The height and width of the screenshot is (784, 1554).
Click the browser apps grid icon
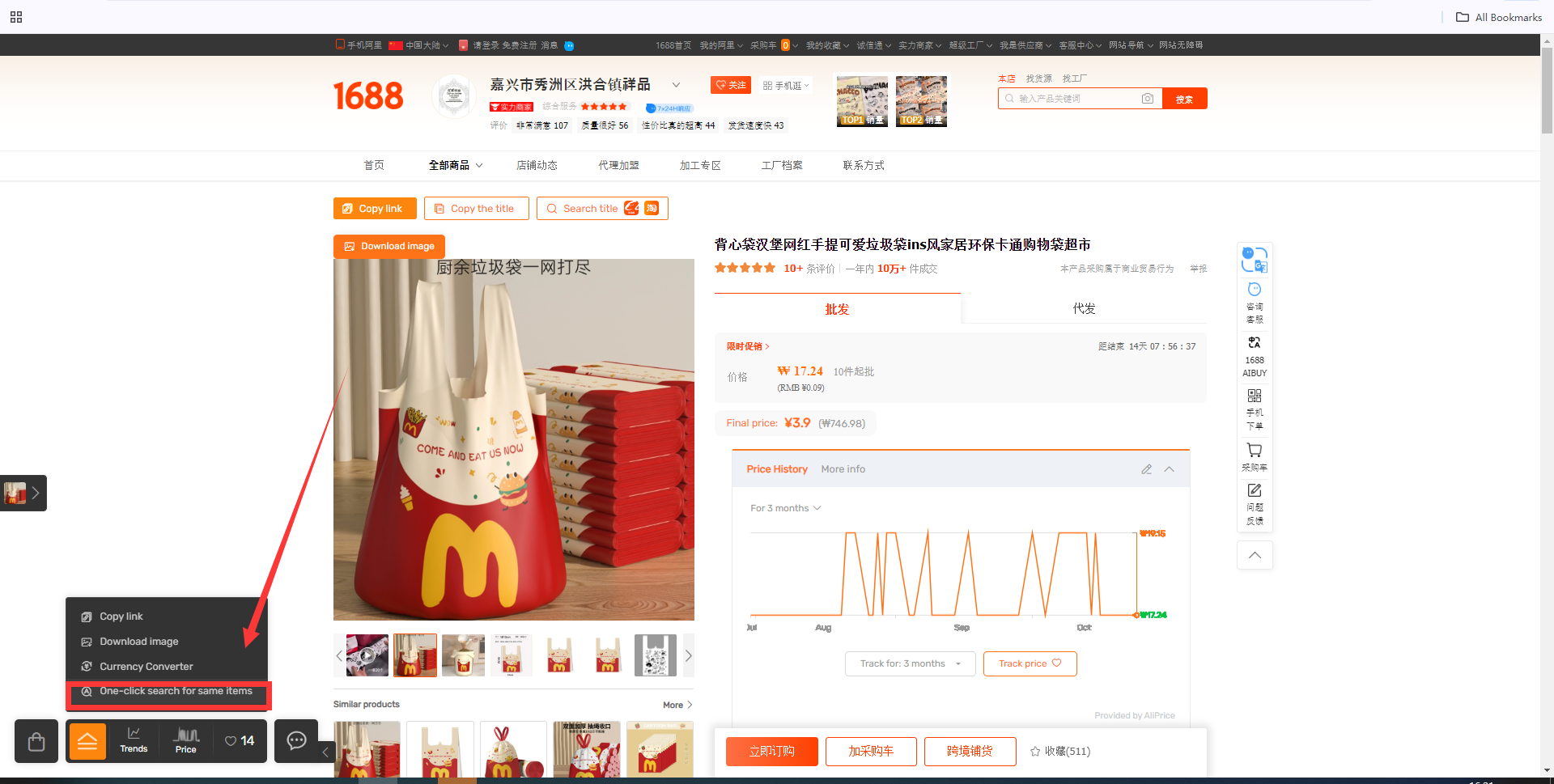coord(16,17)
